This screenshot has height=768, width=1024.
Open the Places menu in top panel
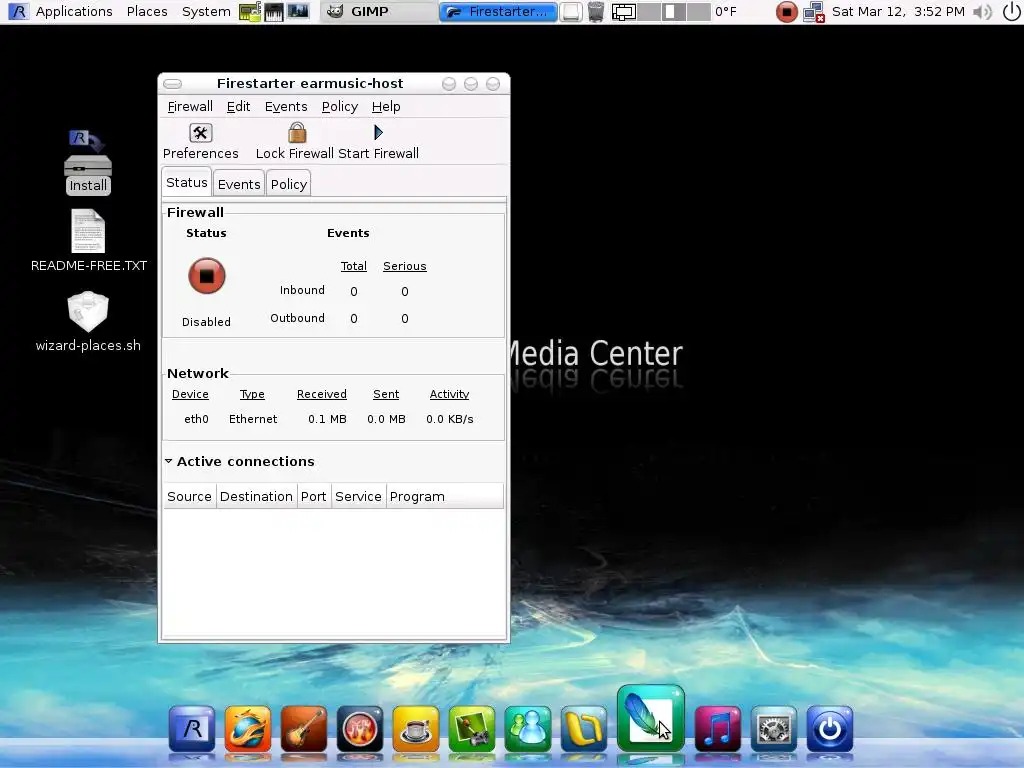147,12
